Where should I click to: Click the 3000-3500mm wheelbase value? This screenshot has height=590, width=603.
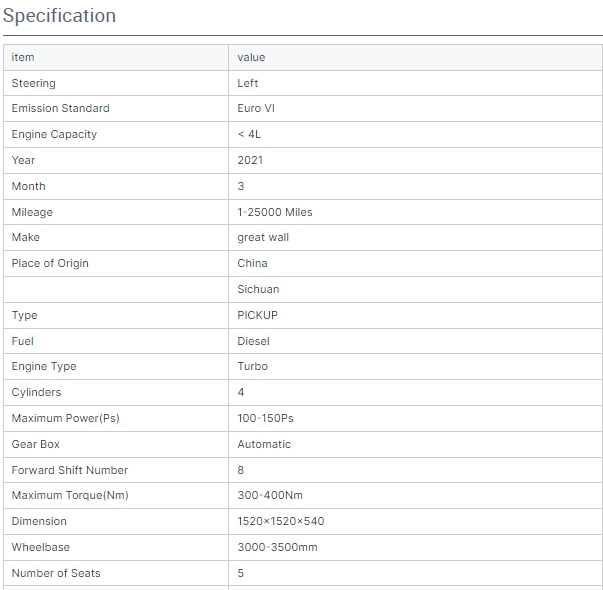click(277, 547)
